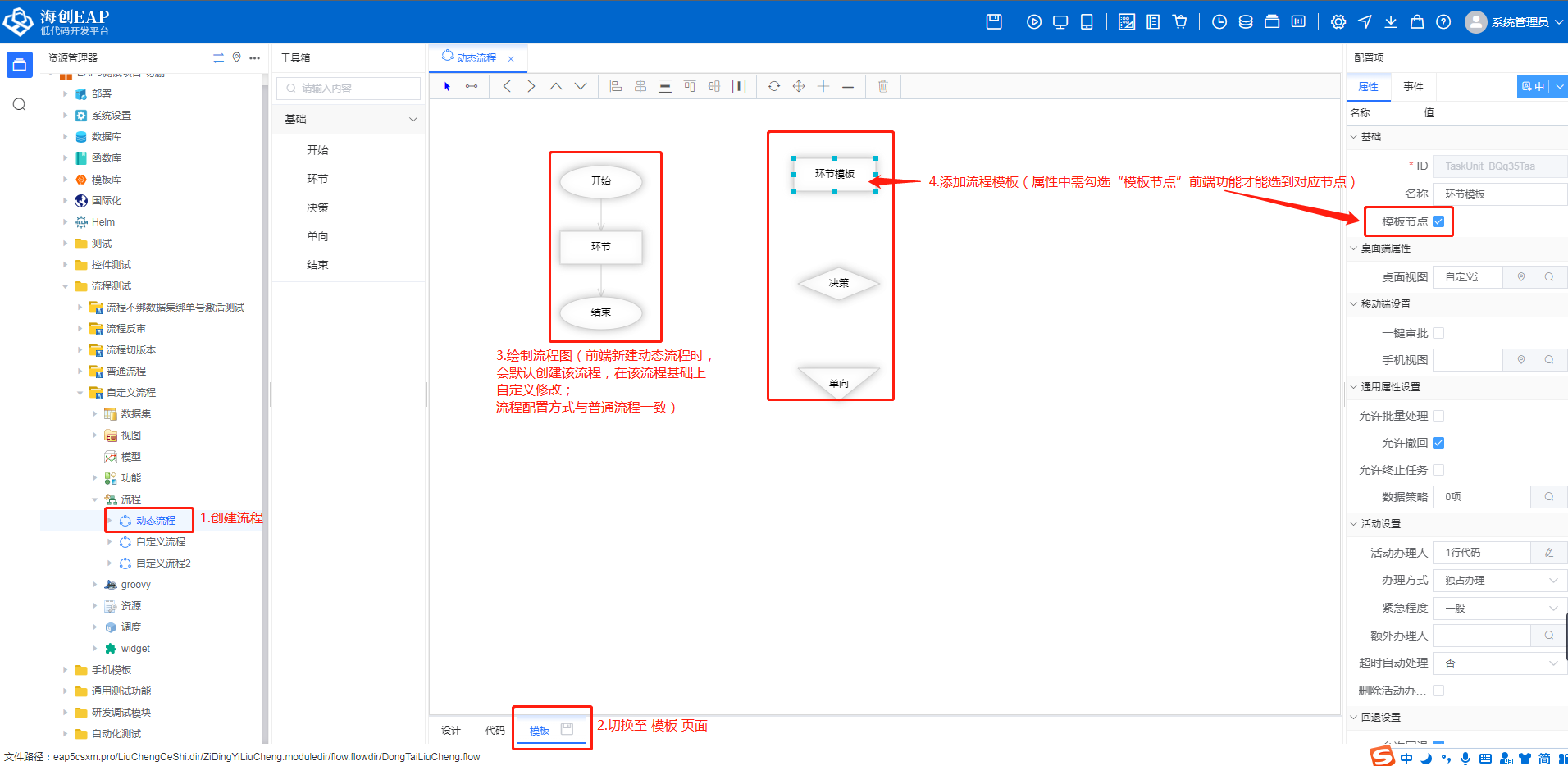Click the help question mark icon
Screen dimensions: 1568x766
click(x=1443, y=22)
